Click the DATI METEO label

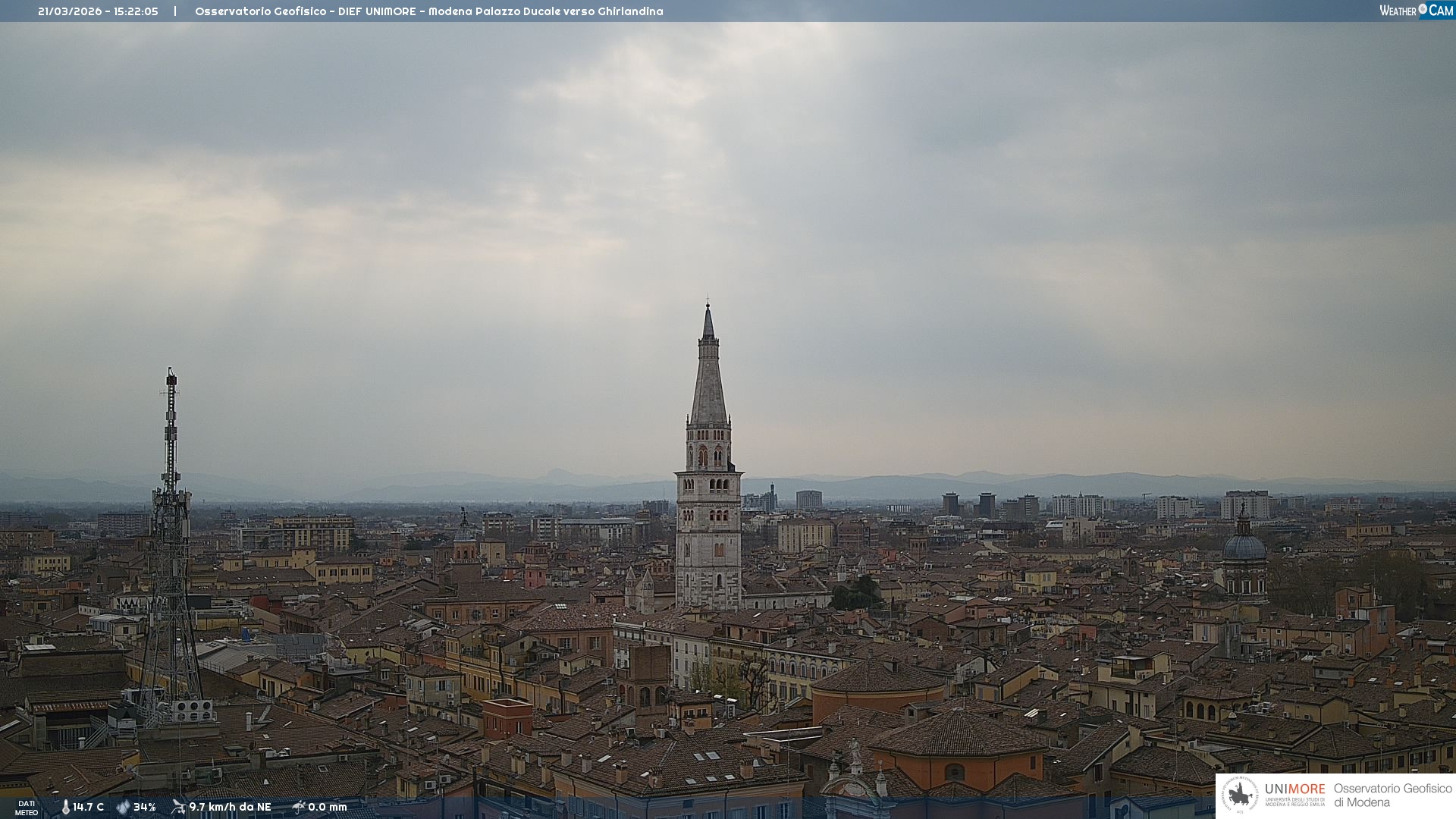[x=27, y=808]
